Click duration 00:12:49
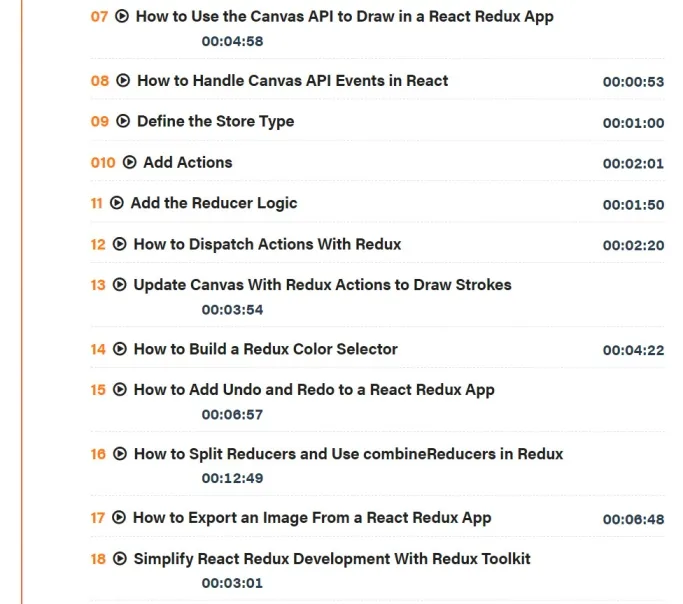The image size is (683, 604). point(232,478)
